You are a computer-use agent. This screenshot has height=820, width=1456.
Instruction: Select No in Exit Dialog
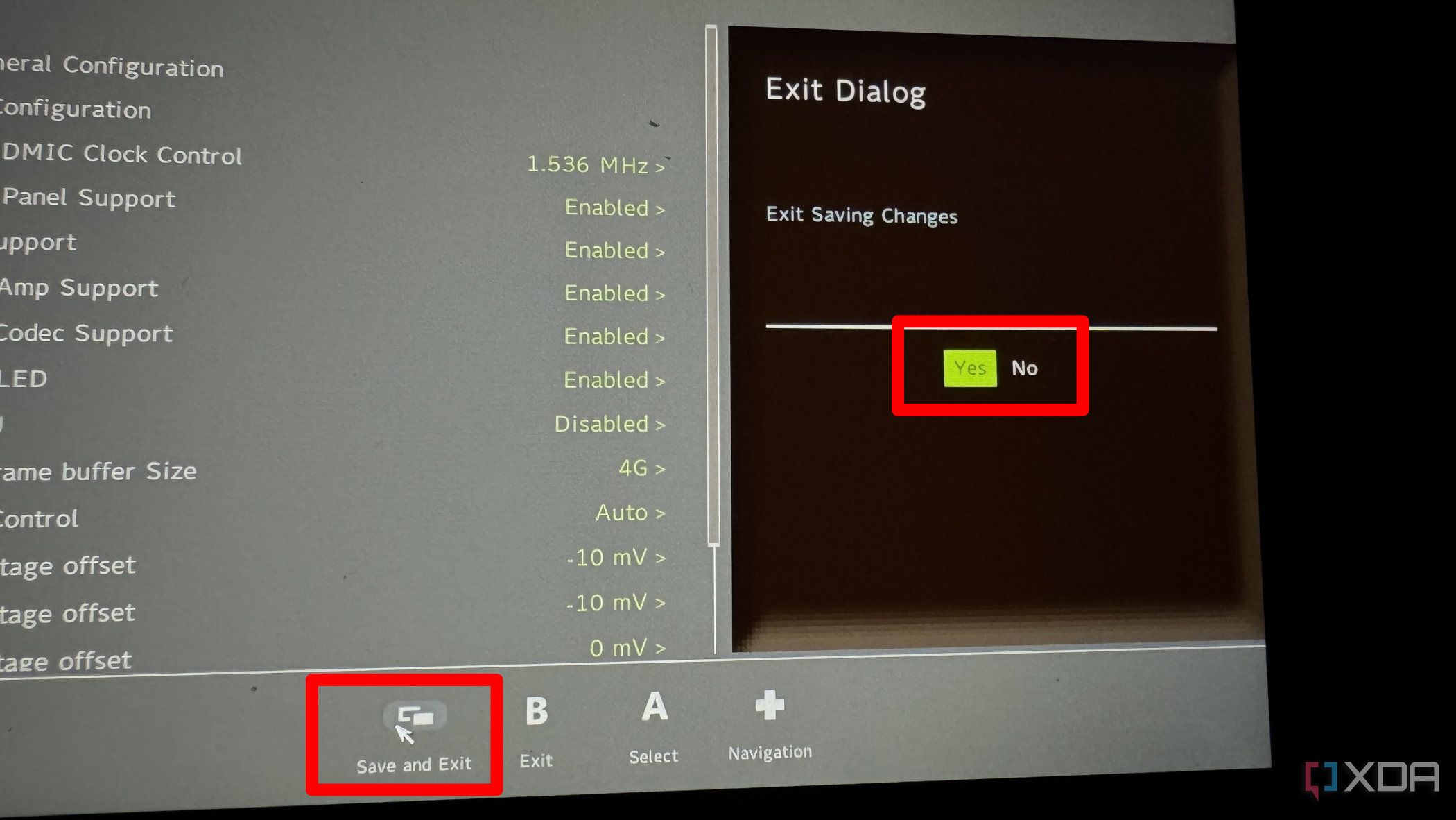(1025, 366)
